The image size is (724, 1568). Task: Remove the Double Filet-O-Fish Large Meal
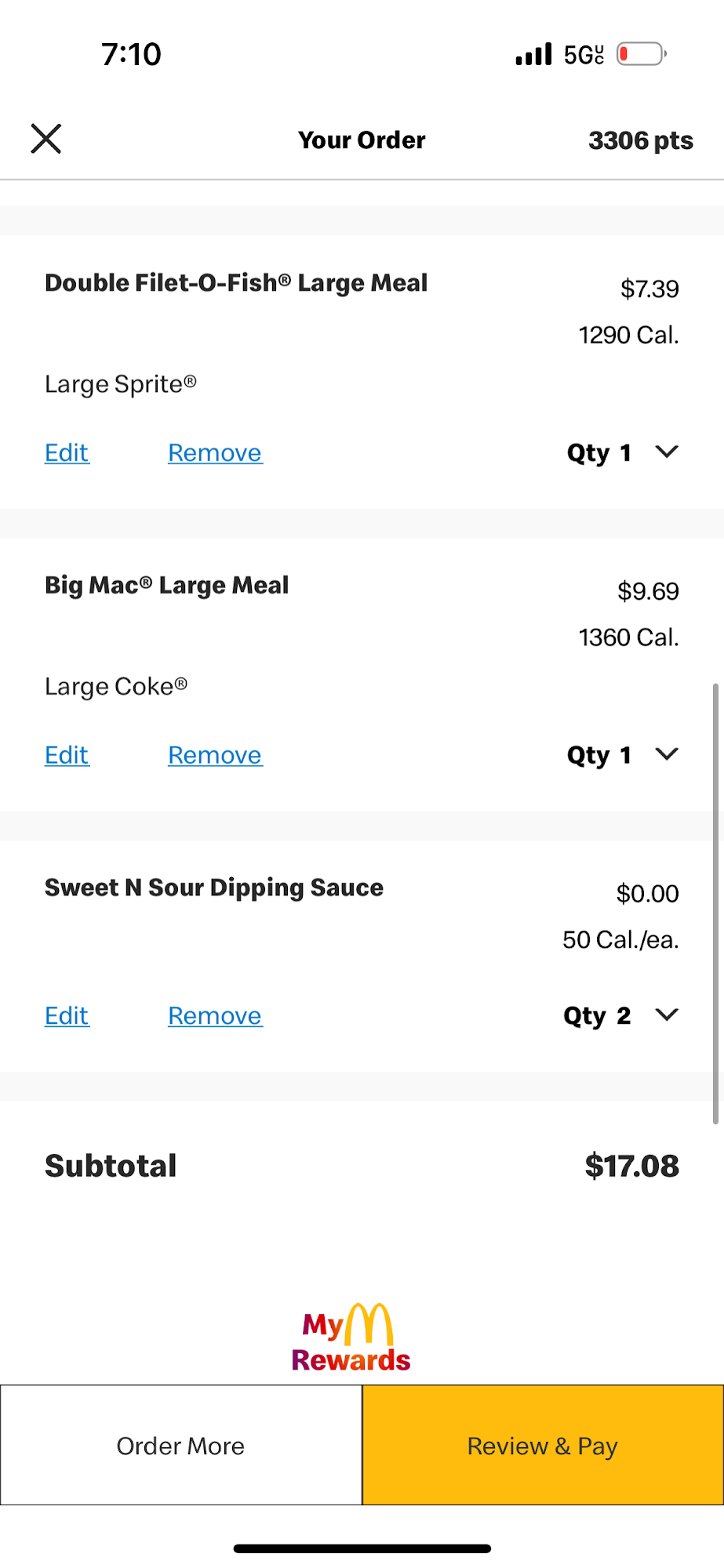(215, 452)
